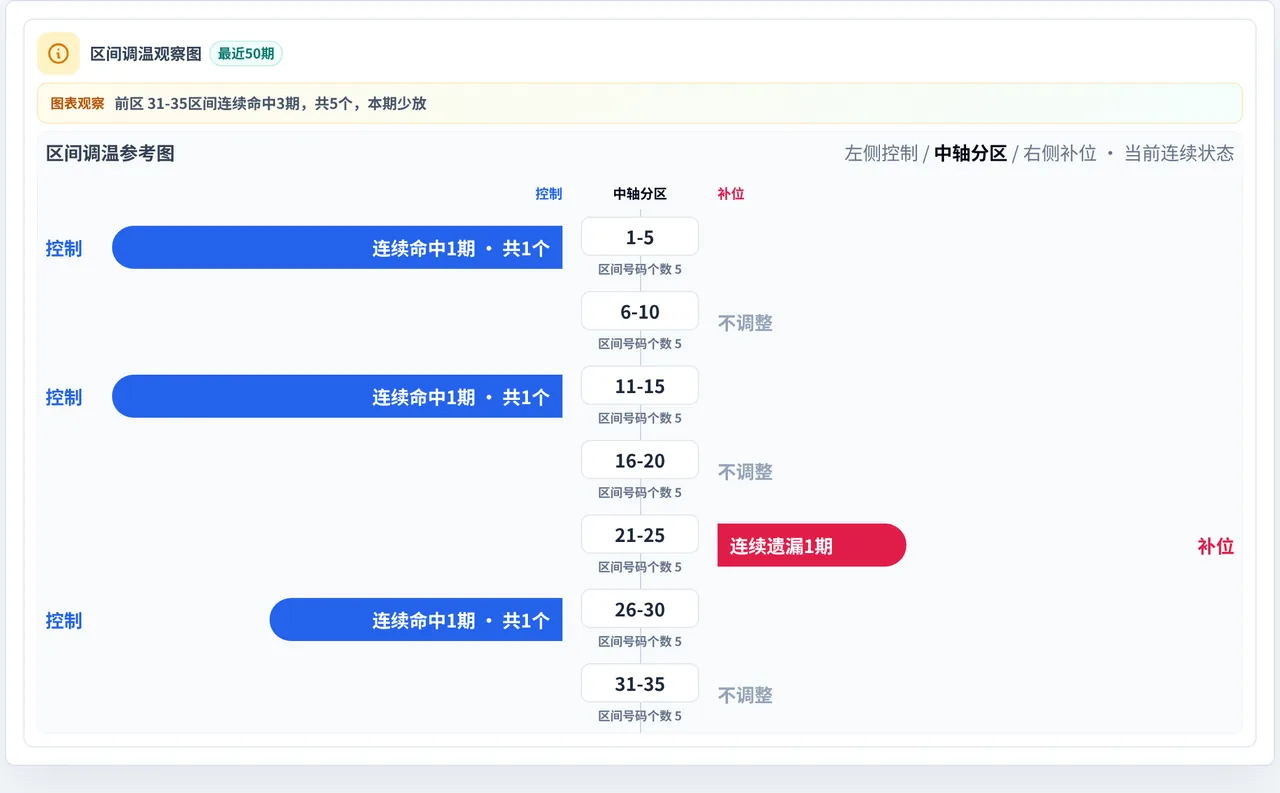
Task: Click the blue bar beside zone 26-30
Action: point(416,620)
